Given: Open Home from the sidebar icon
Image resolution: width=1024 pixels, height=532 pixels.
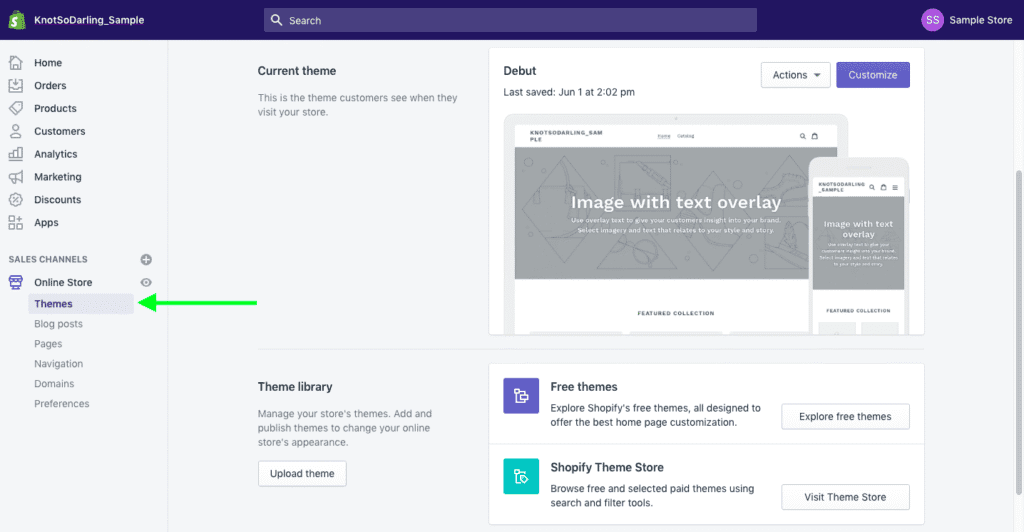Looking at the screenshot, I should click(x=16, y=63).
